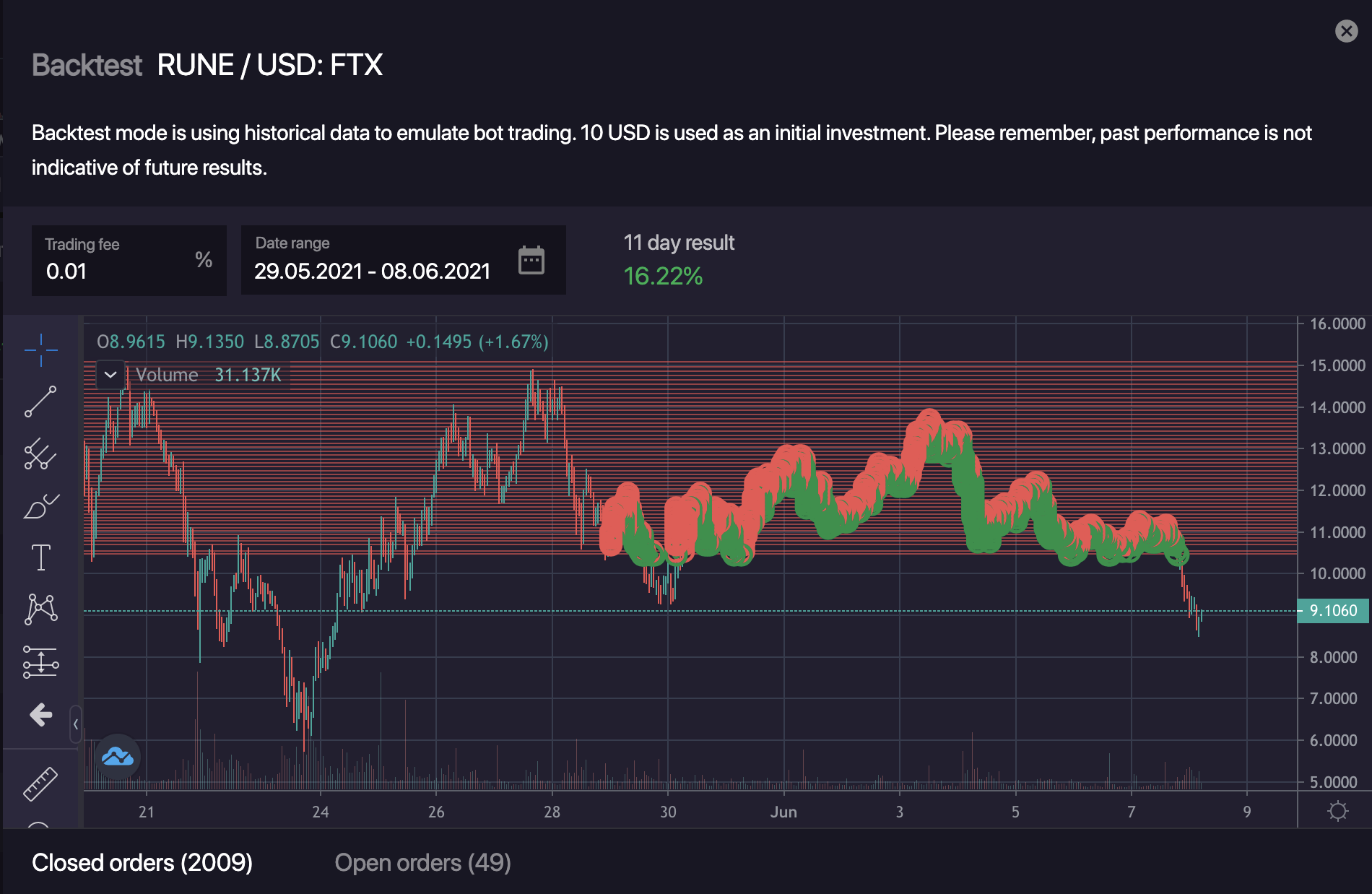Select the trend line drawing tool
This screenshot has height=894, width=1372.
pyautogui.click(x=40, y=402)
